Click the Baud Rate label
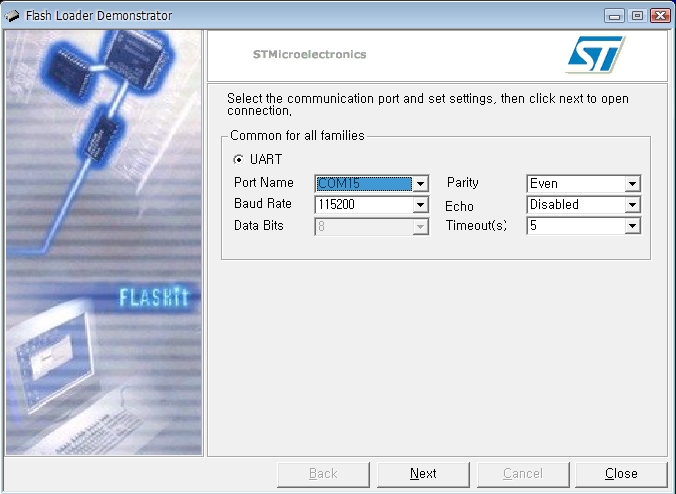The width and height of the screenshot is (676, 494). click(263, 203)
